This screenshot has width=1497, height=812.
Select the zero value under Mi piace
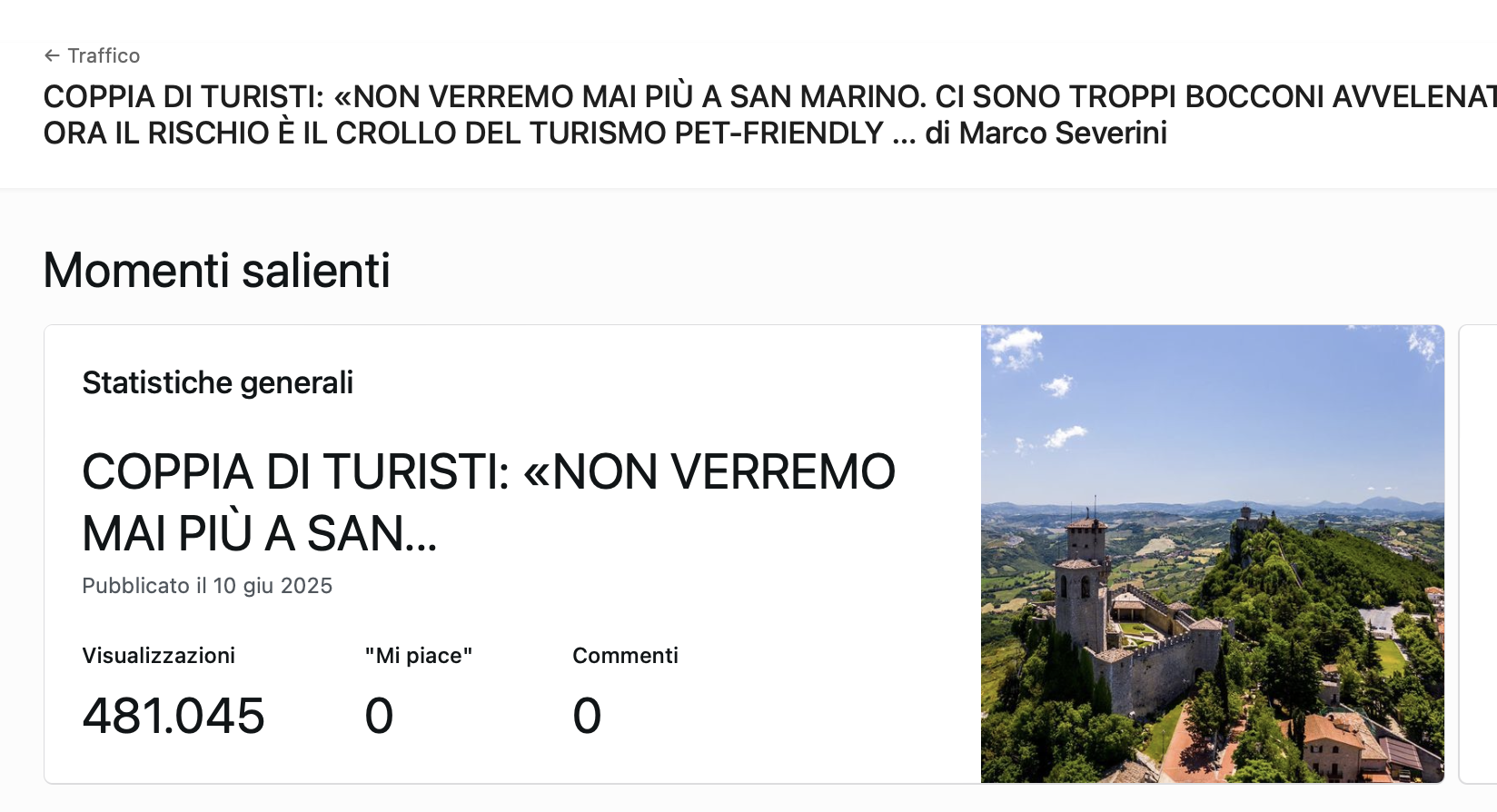pyautogui.click(x=379, y=716)
